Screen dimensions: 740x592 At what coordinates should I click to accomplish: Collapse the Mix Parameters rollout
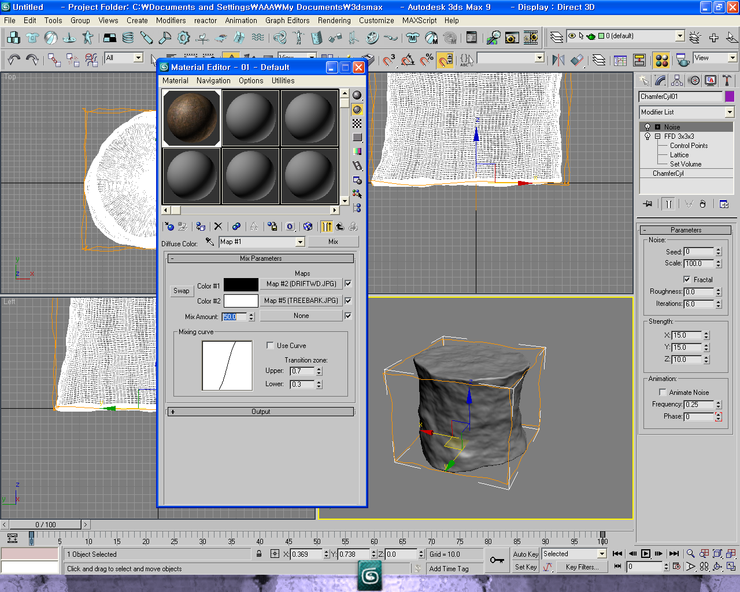[261, 258]
